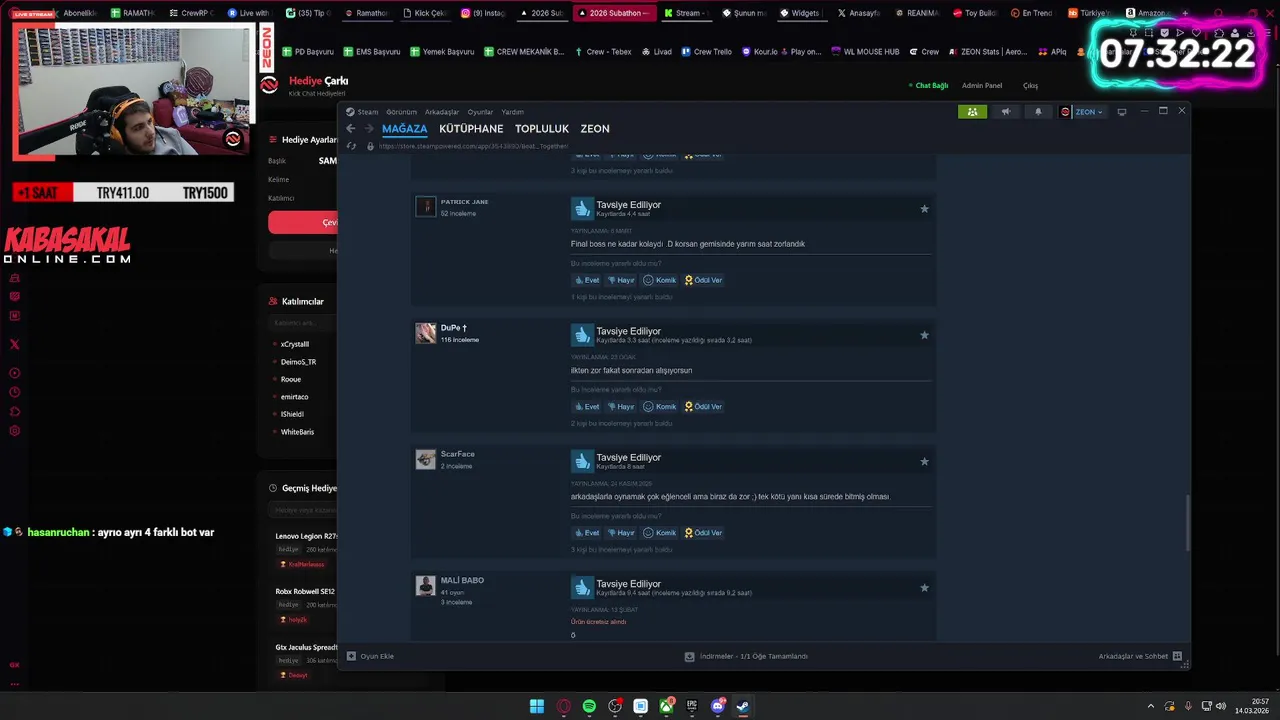Viewport: 1280px width, 720px height.
Task: Click Ödül Ver on DuPe review
Action: tap(703, 407)
